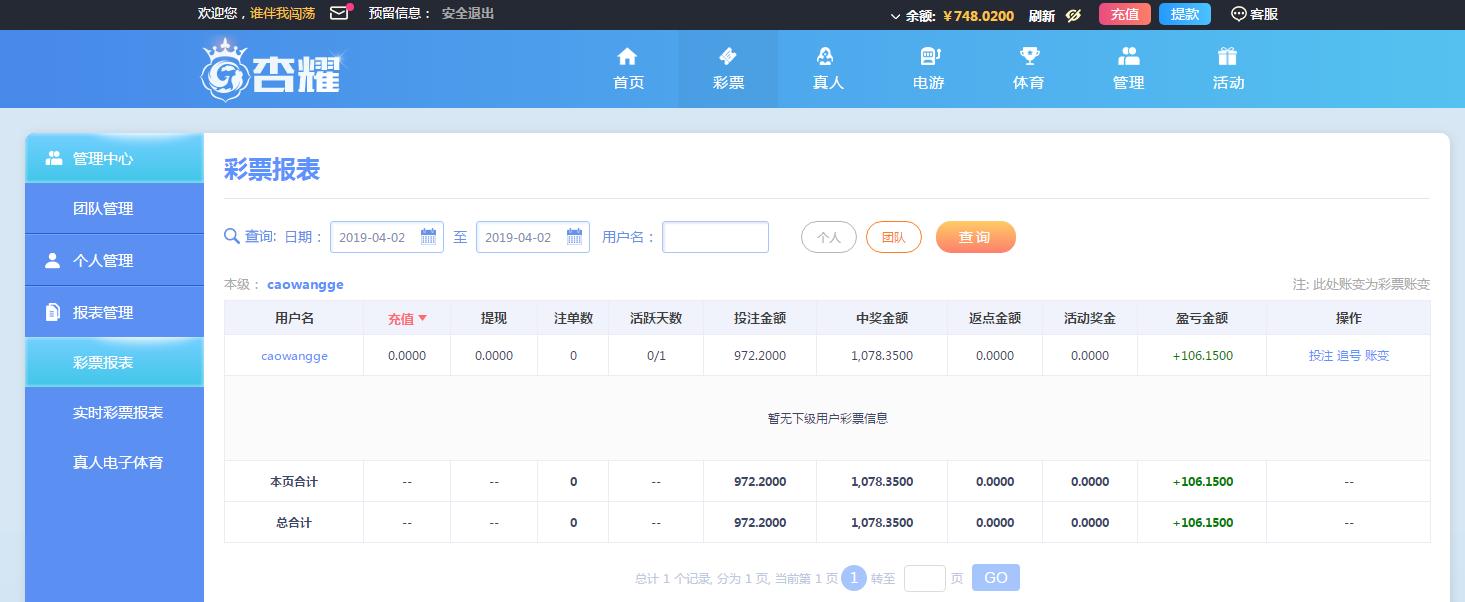
Task: Click the orange 查询 search button
Action: (976, 237)
